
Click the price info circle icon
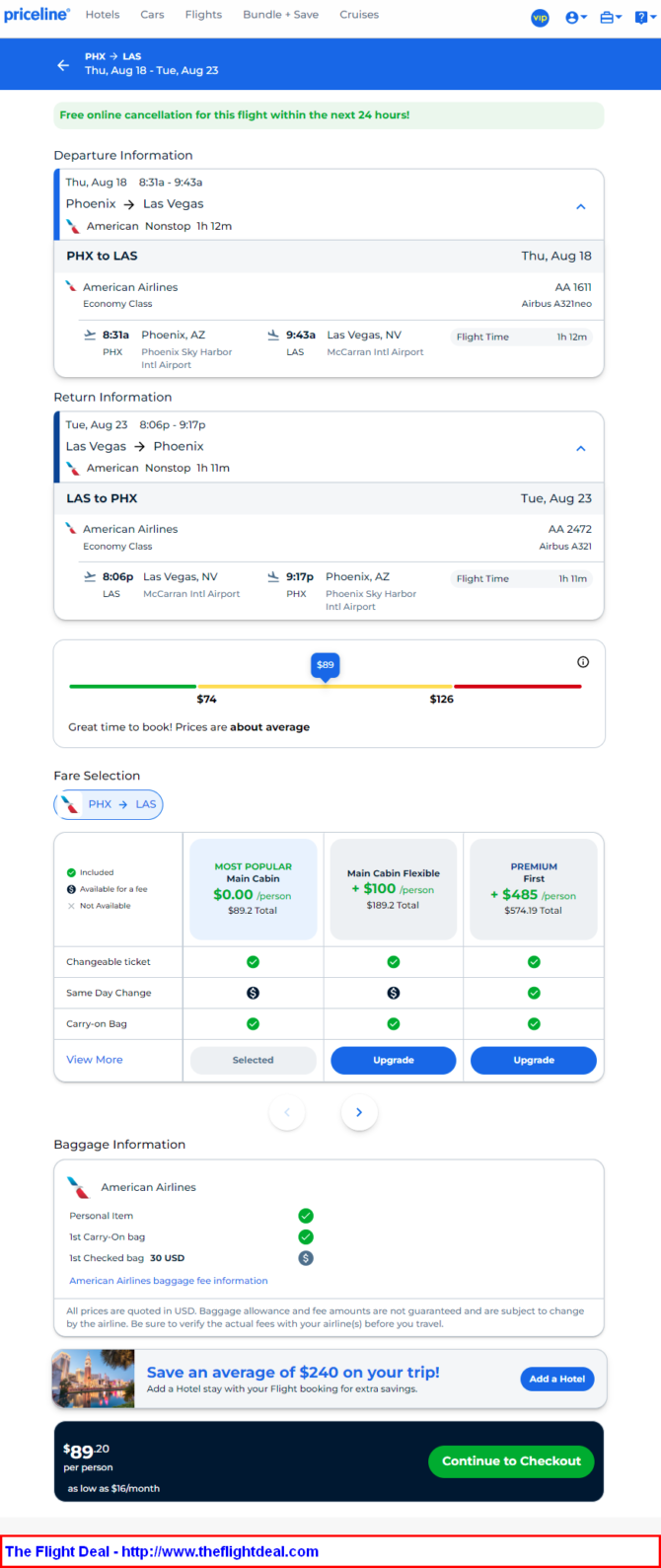(583, 662)
